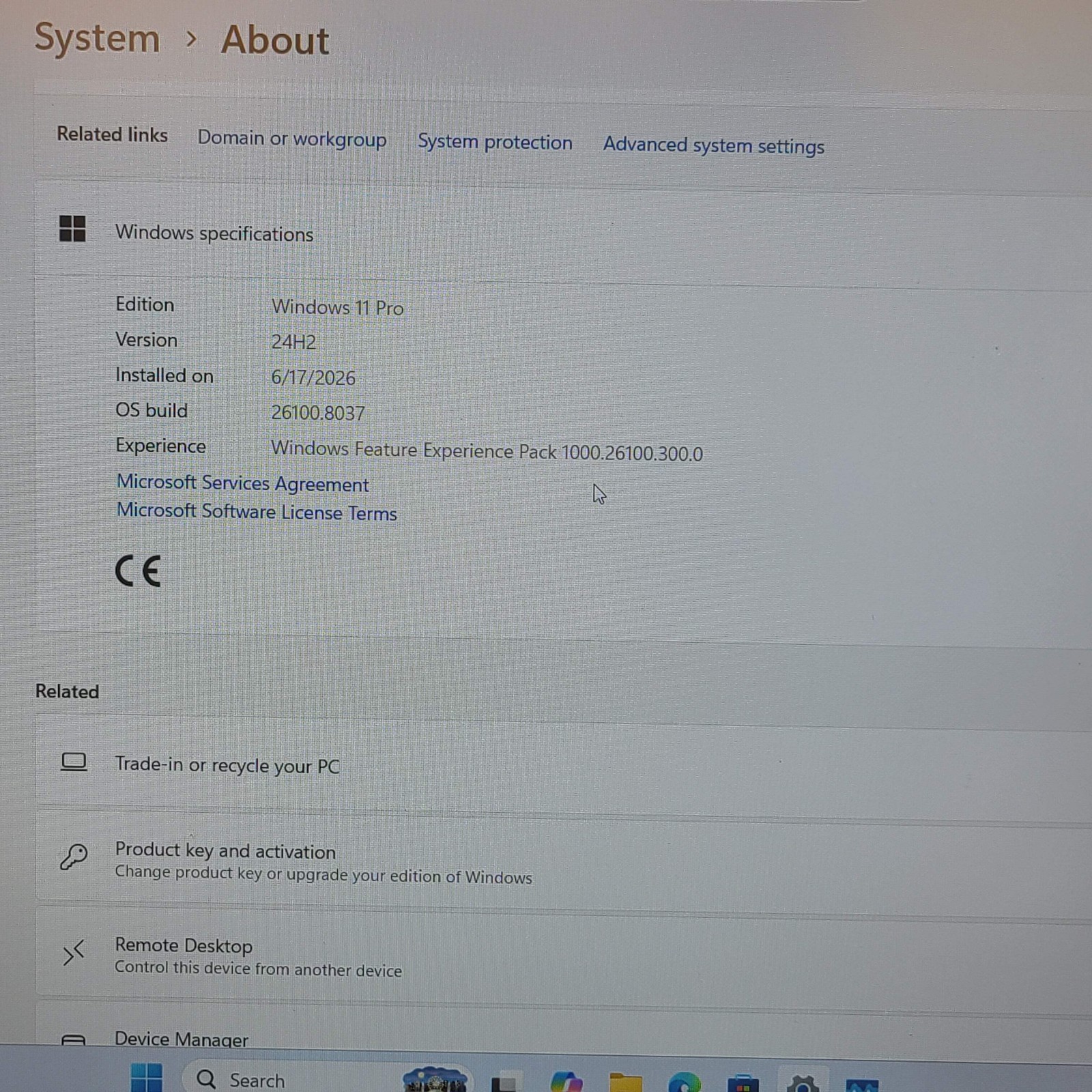Select the install date 6/17/2026

point(313,377)
